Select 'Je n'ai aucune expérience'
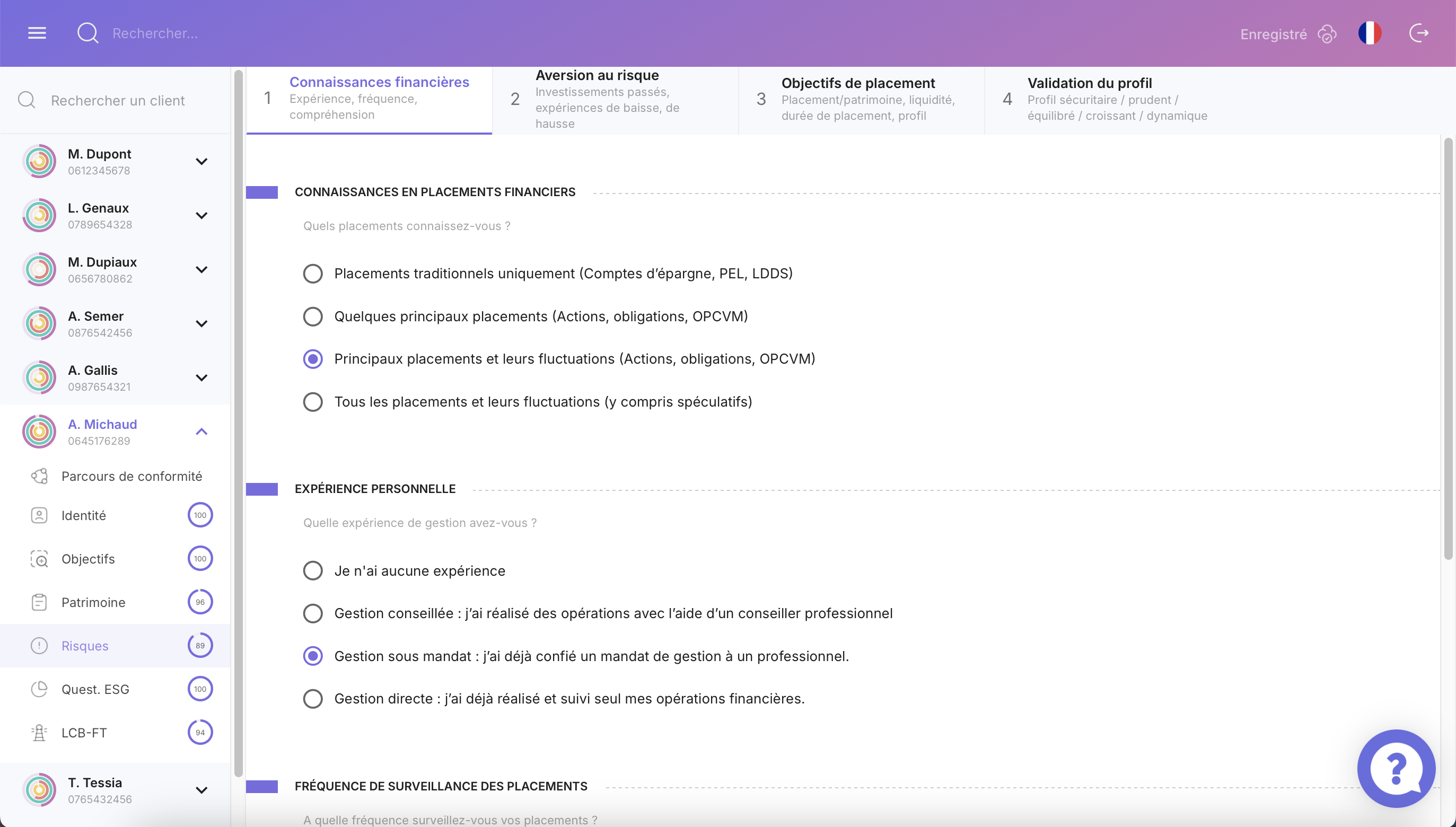The image size is (1456, 827). point(312,570)
